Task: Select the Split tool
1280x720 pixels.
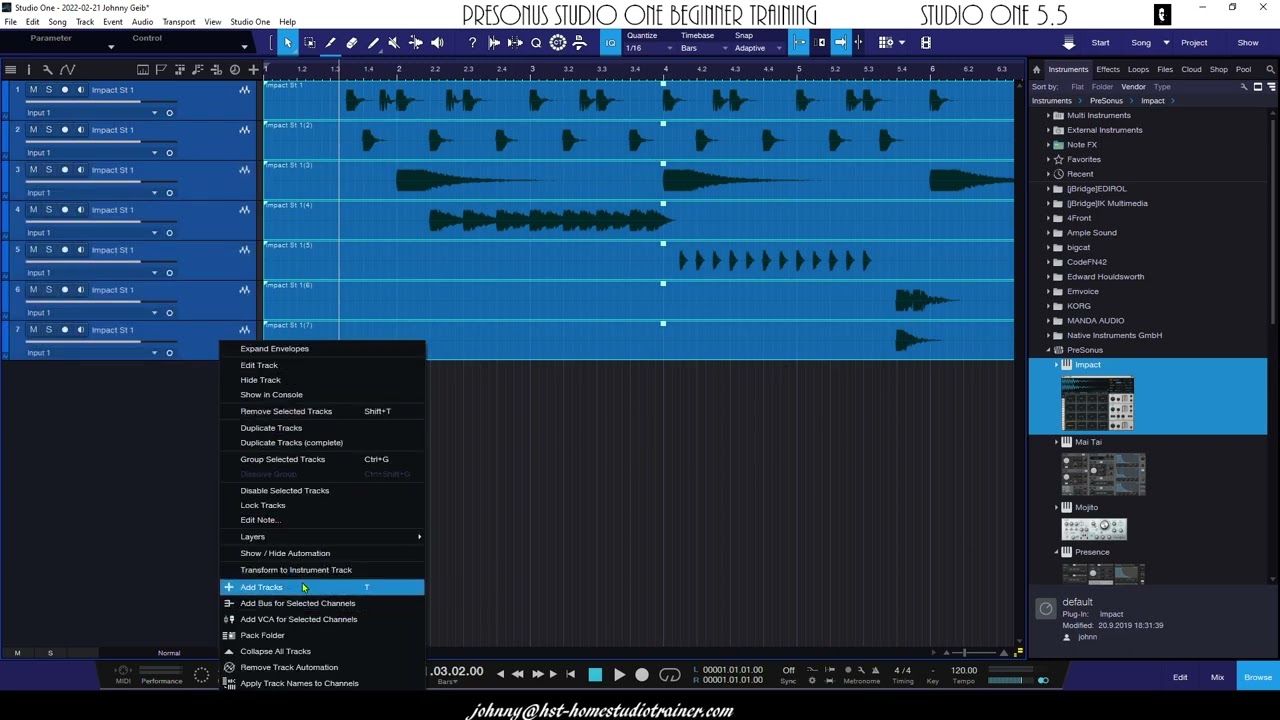Action: click(x=330, y=43)
